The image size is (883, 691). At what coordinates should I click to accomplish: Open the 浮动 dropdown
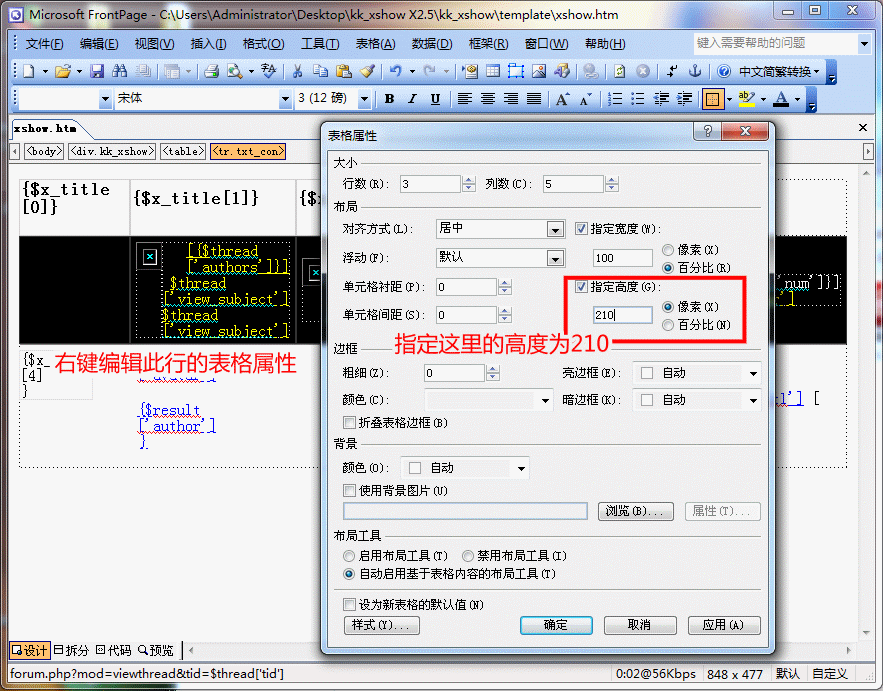coord(555,258)
